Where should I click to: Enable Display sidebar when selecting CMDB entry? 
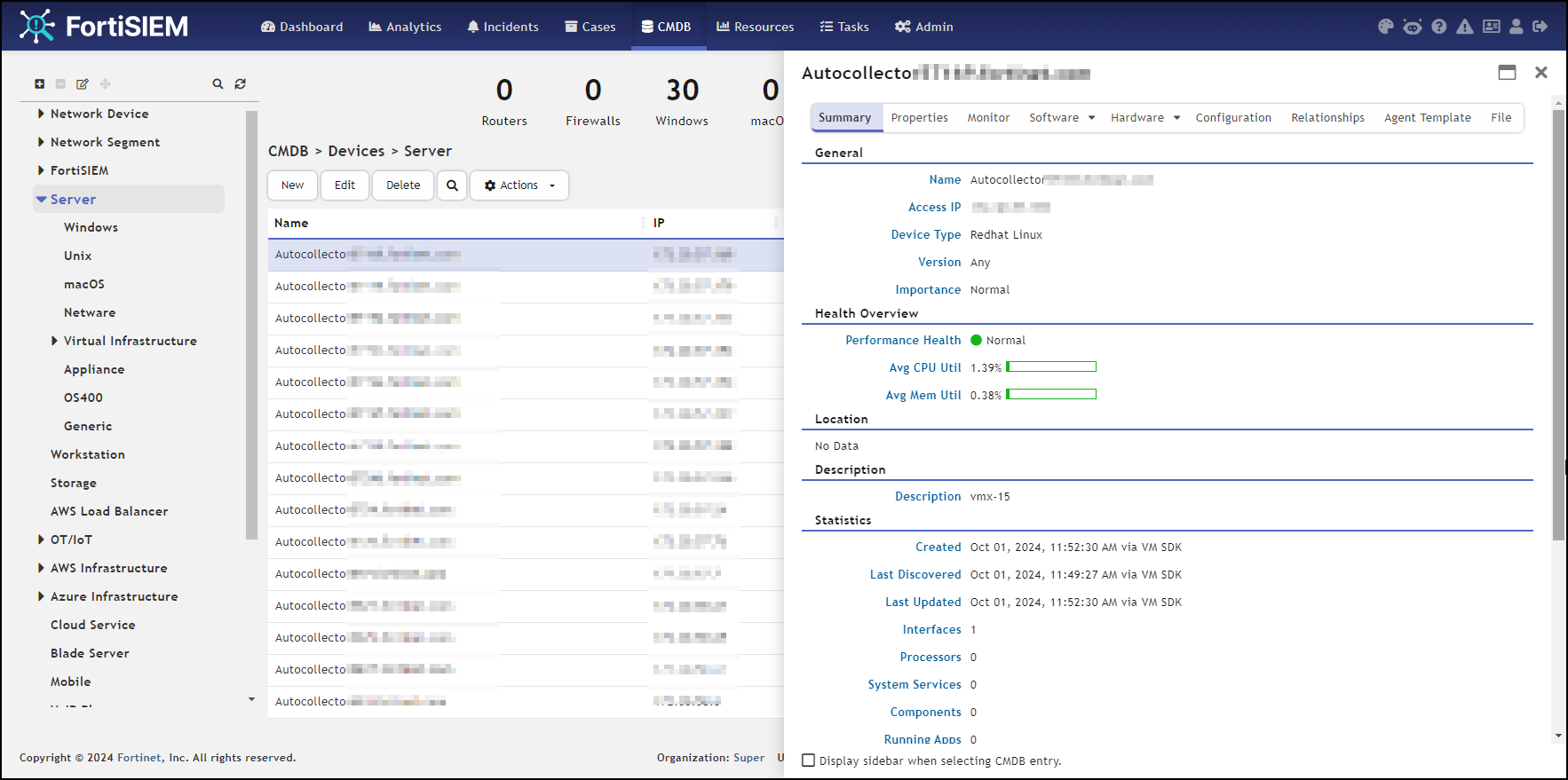pos(808,760)
